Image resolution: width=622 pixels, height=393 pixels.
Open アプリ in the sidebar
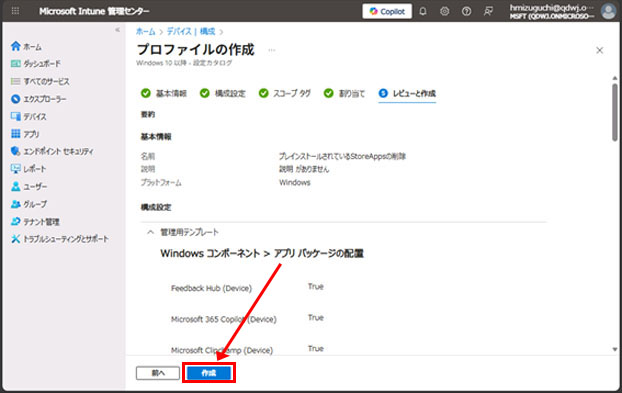[x=25, y=134]
